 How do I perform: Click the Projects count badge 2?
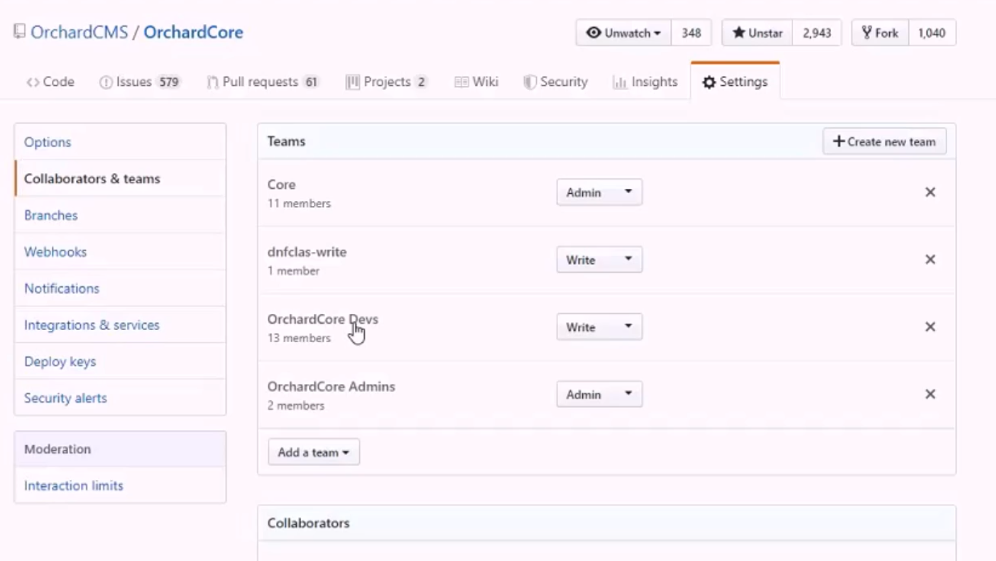[x=421, y=82]
